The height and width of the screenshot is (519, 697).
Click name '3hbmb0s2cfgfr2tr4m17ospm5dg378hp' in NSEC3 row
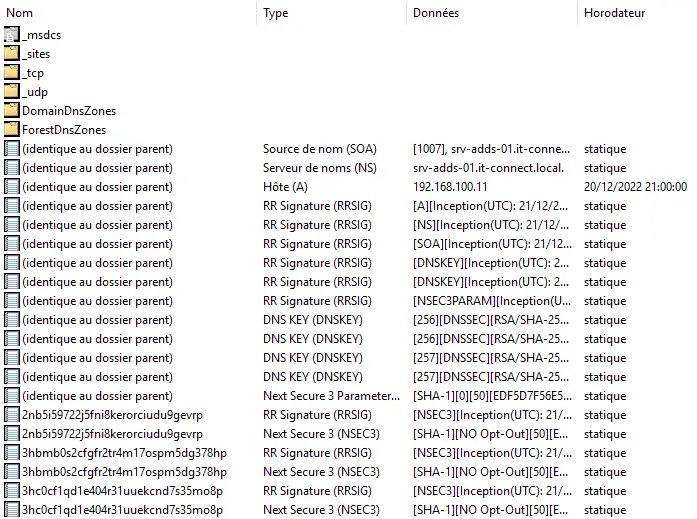124,472
